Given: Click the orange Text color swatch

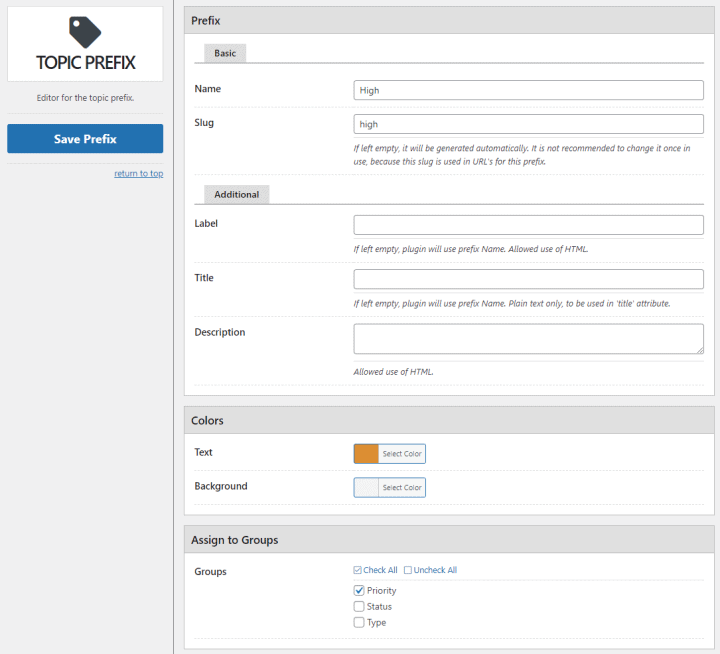Looking at the screenshot, I should pyautogui.click(x=366, y=454).
